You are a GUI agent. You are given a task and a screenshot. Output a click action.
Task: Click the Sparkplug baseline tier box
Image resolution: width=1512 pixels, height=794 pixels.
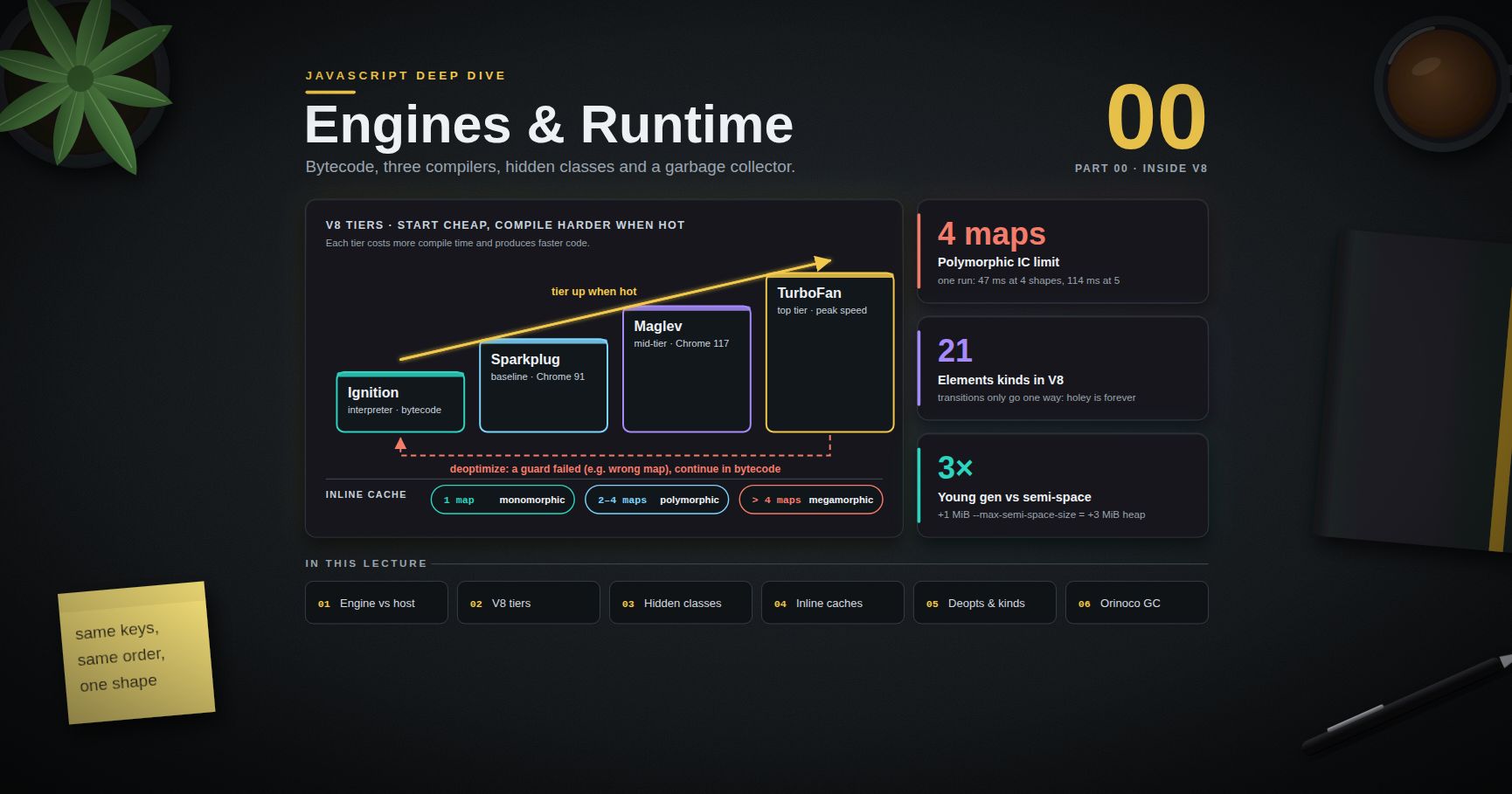pos(544,385)
